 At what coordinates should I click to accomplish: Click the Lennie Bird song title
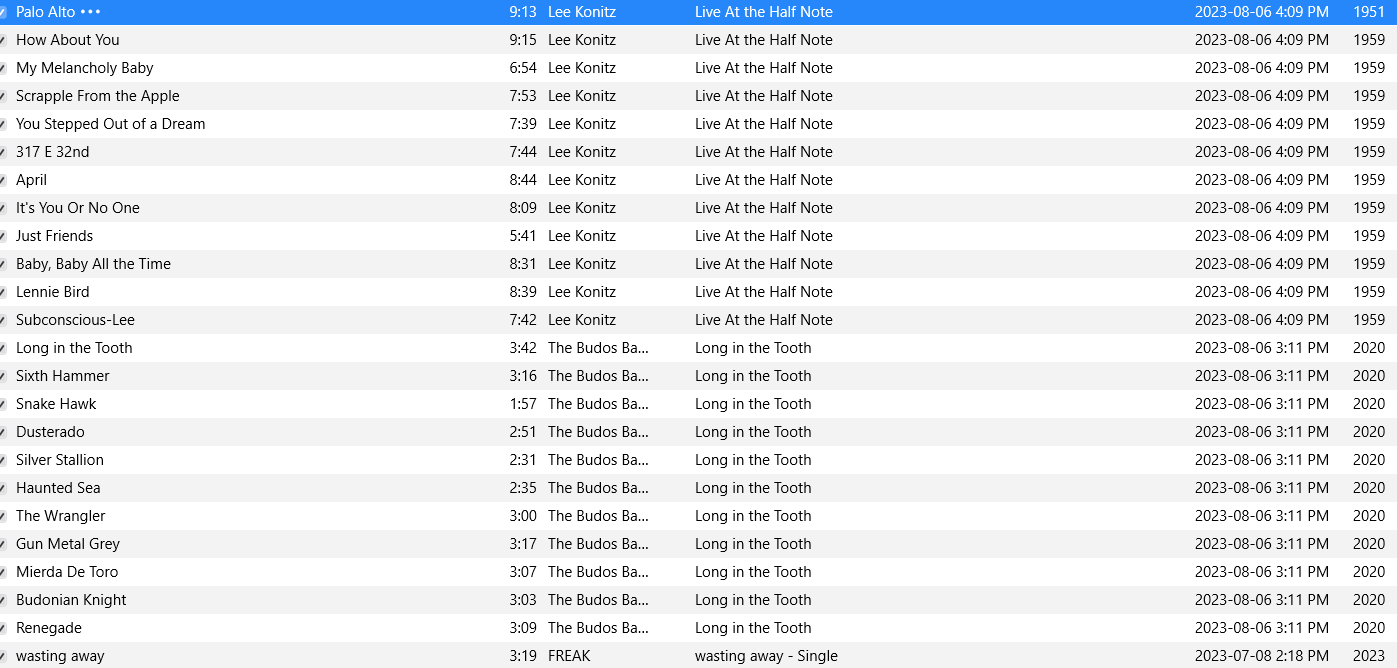52,292
